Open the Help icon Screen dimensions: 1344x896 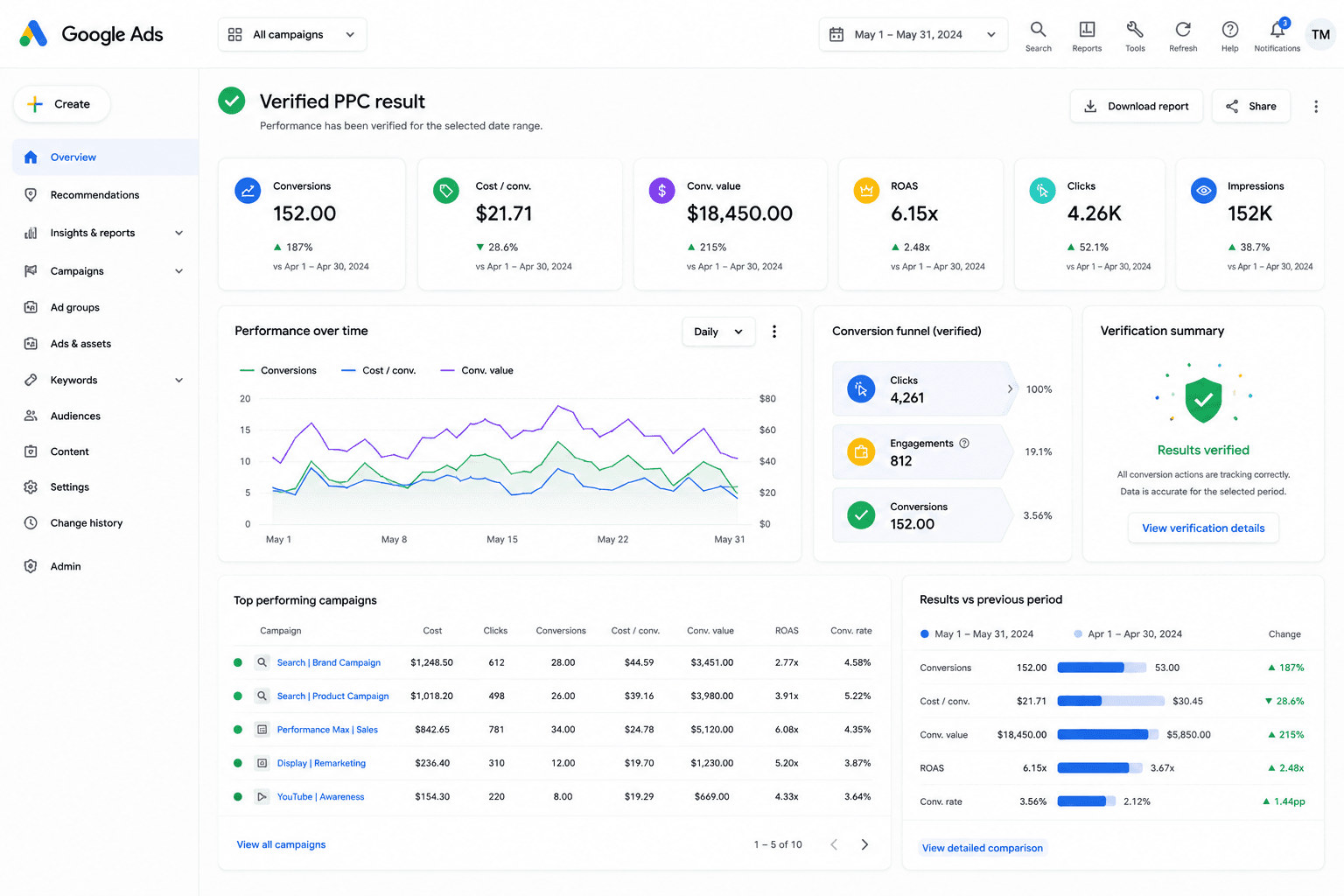1229,36
